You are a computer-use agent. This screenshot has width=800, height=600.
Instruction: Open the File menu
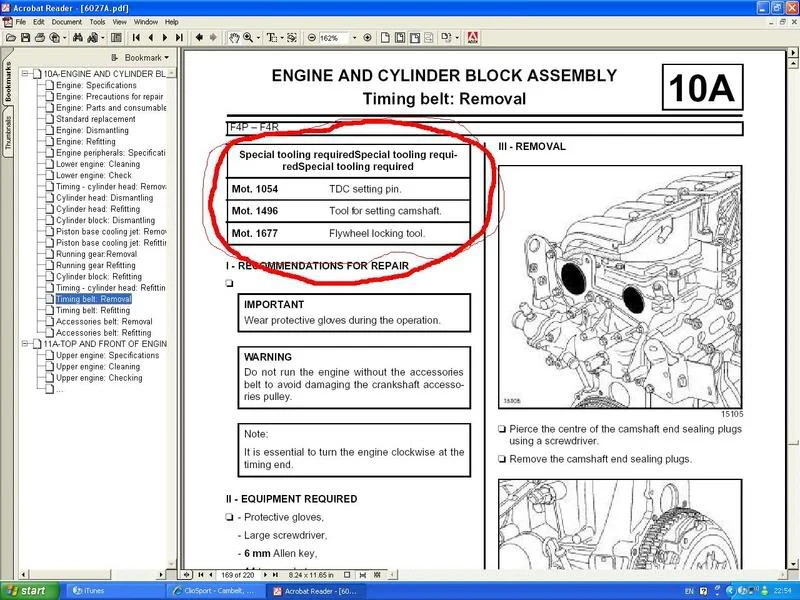tap(20, 22)
